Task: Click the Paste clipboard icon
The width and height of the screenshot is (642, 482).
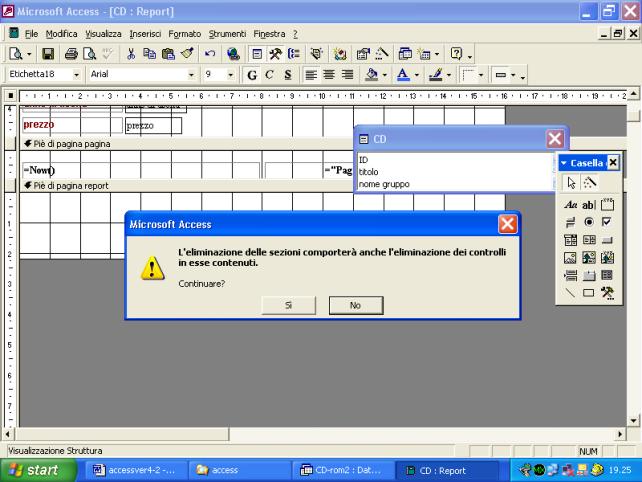Action: [x=168, y=54]
